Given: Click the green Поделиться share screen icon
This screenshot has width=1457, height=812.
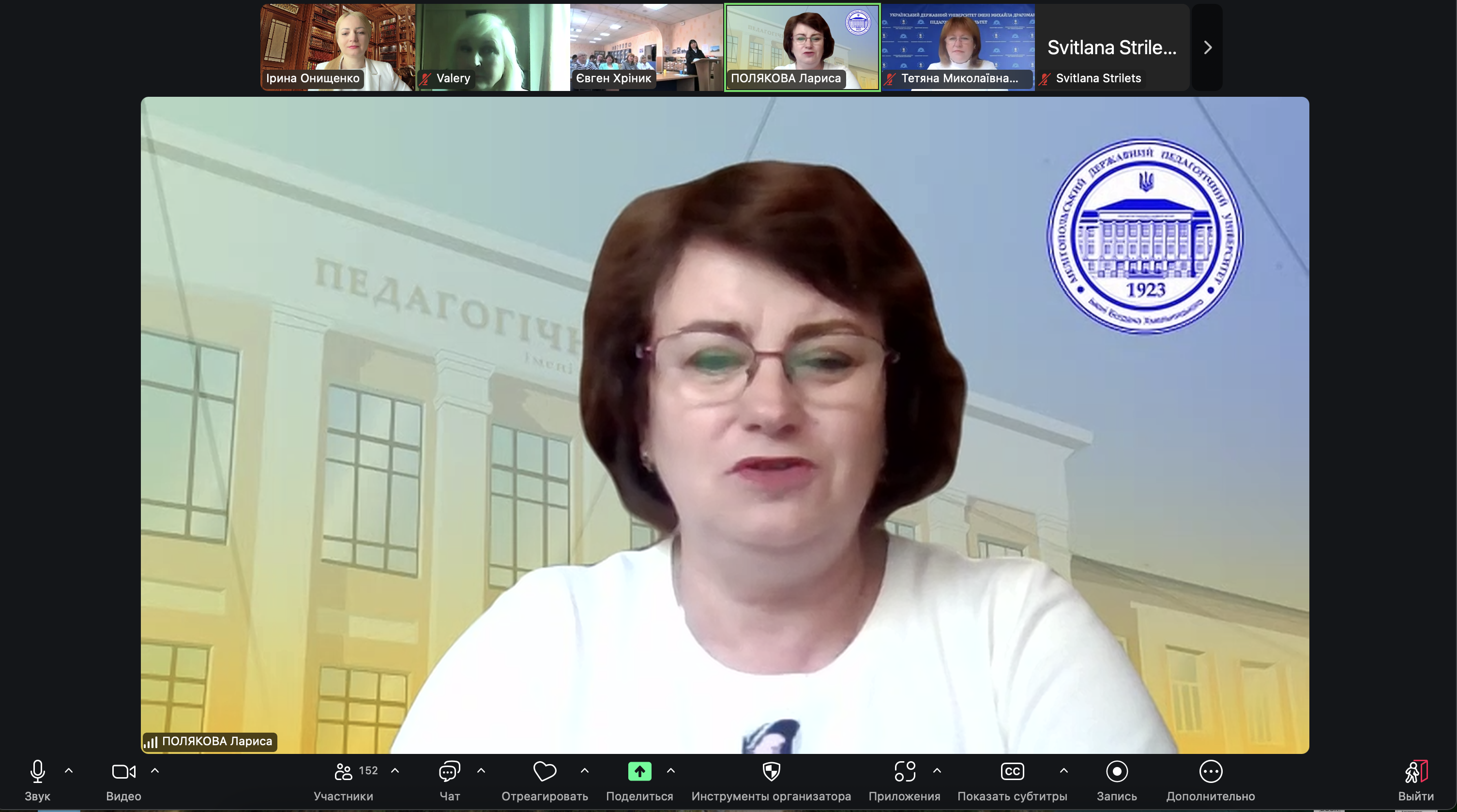Looking at the screenshot, I should (639, 771).
